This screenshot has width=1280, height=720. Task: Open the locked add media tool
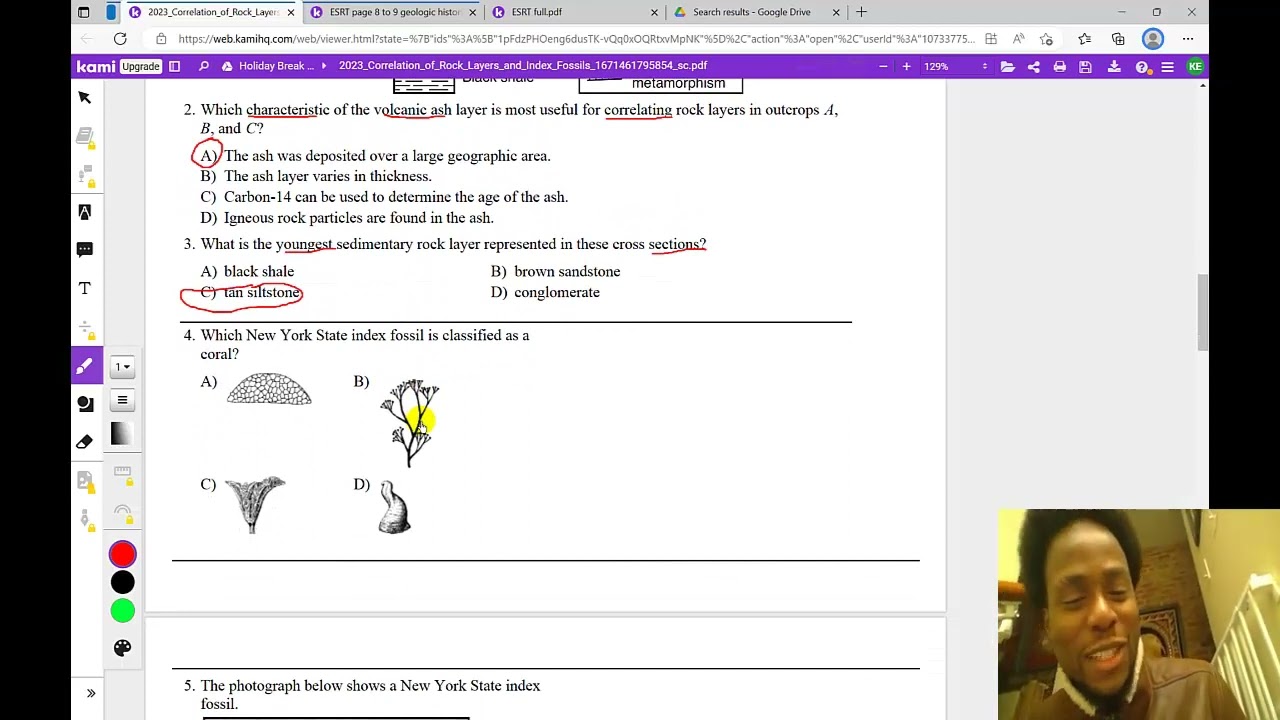tap(85, 480)
